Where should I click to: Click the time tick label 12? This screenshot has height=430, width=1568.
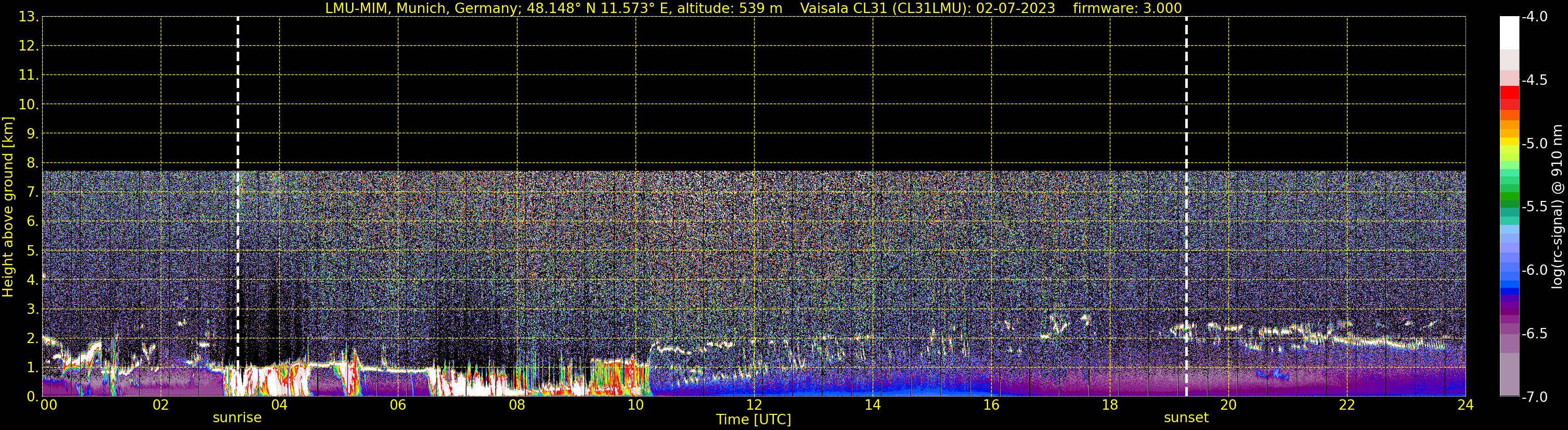tap(754, 406)
